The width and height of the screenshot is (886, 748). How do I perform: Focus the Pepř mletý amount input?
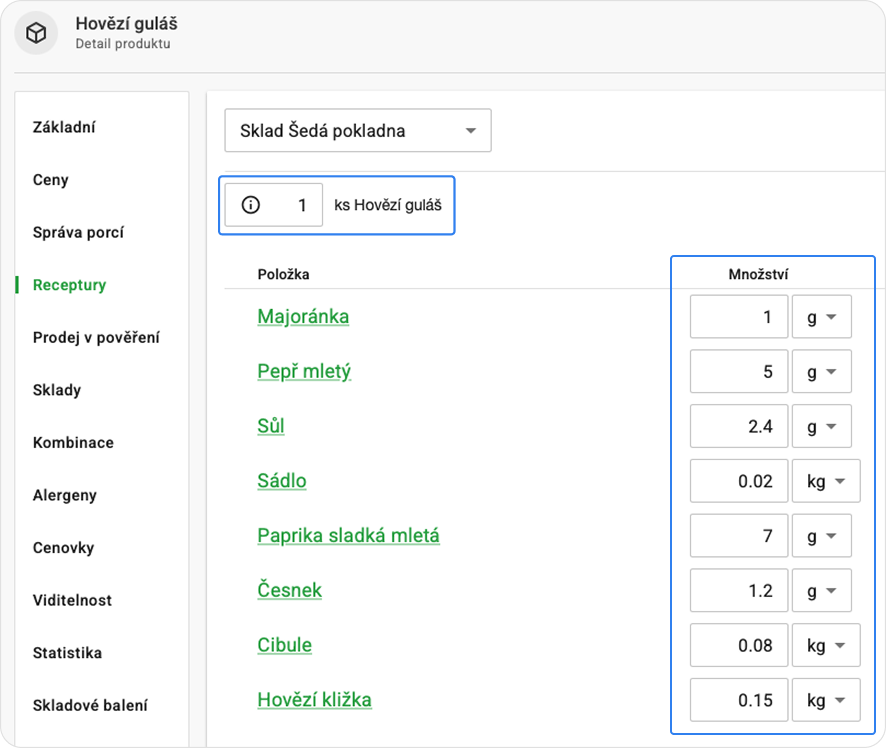(738, 372)
